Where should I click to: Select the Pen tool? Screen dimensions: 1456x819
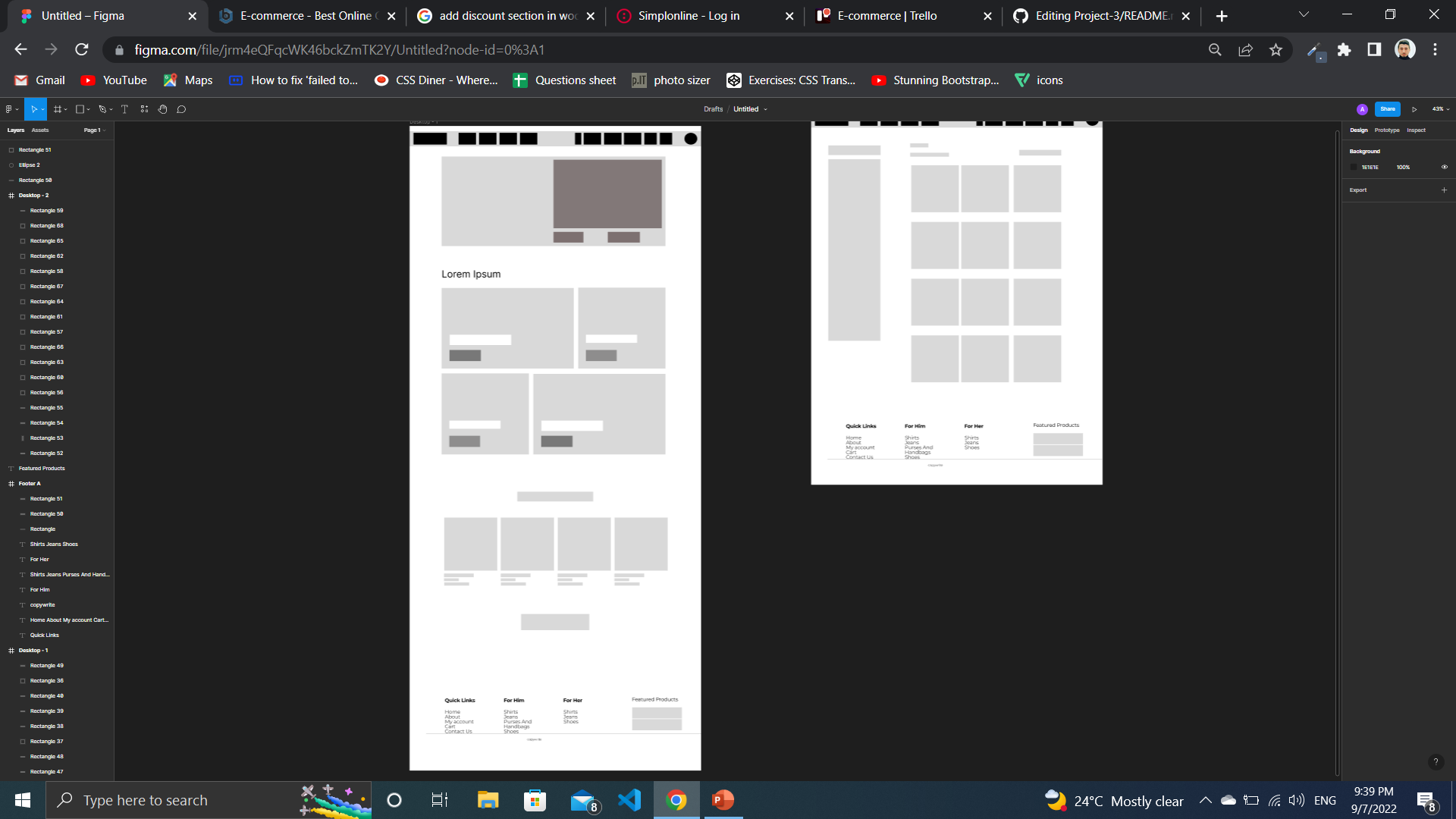pos(102,109)
